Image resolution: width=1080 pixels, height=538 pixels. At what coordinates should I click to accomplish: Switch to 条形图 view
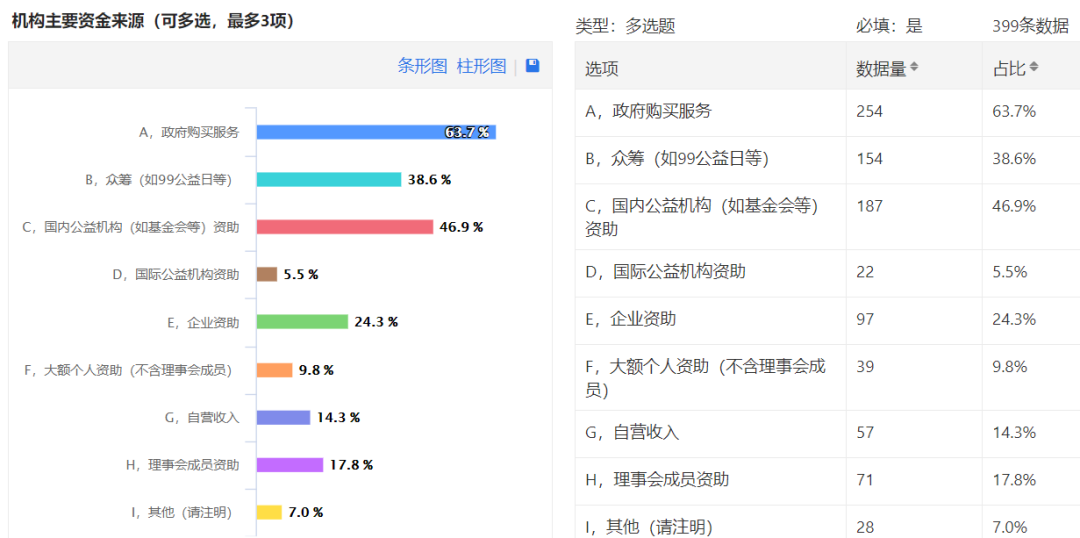click(x=422, y=66)
